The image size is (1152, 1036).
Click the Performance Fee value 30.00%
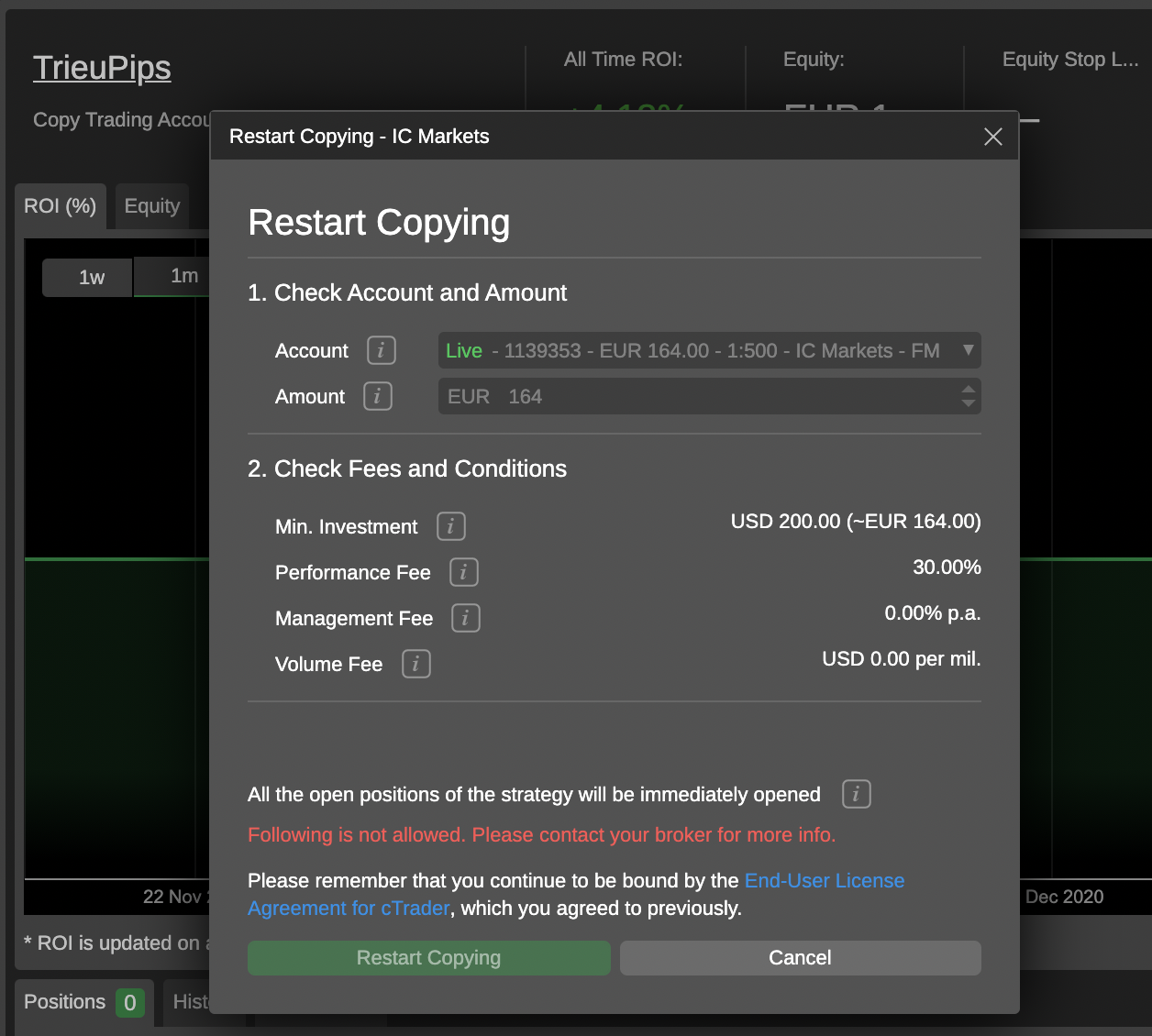[x=947, y=568]
